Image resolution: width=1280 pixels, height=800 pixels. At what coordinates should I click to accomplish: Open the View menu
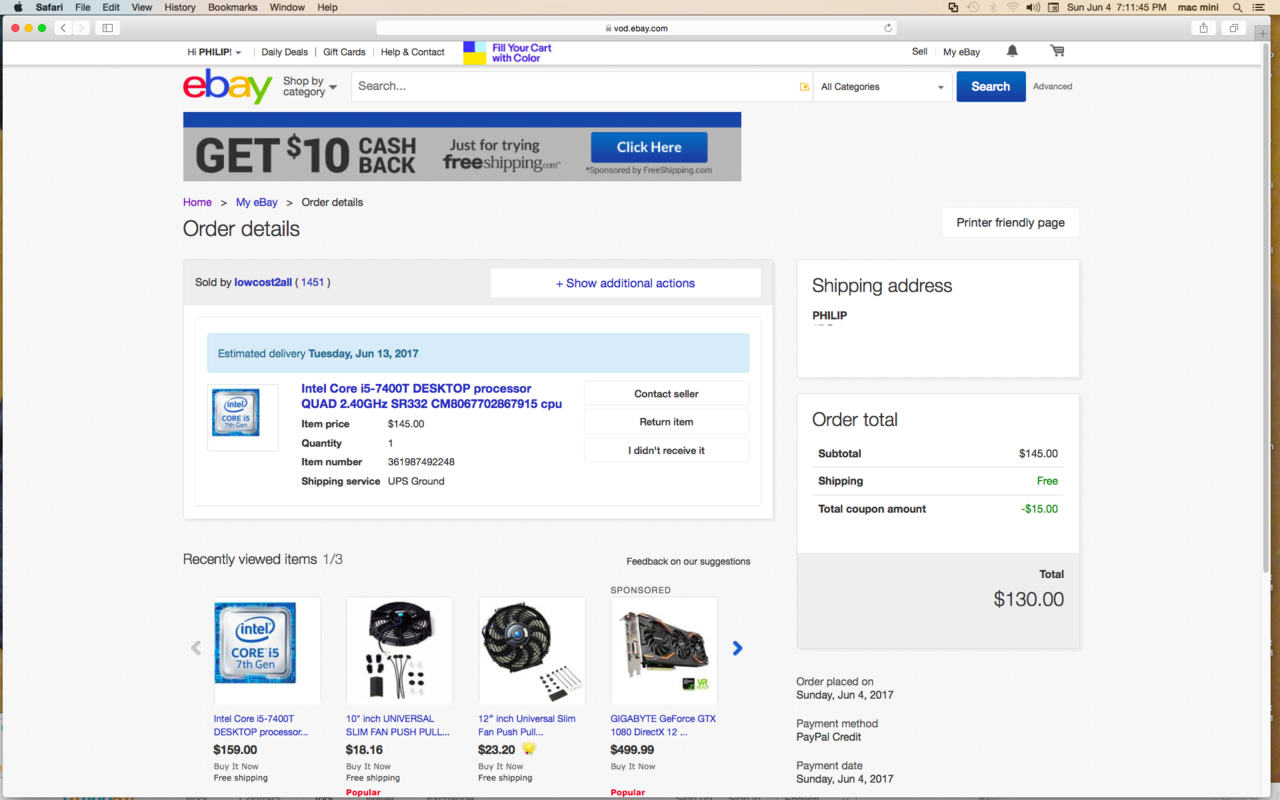(x=142, y=7)
